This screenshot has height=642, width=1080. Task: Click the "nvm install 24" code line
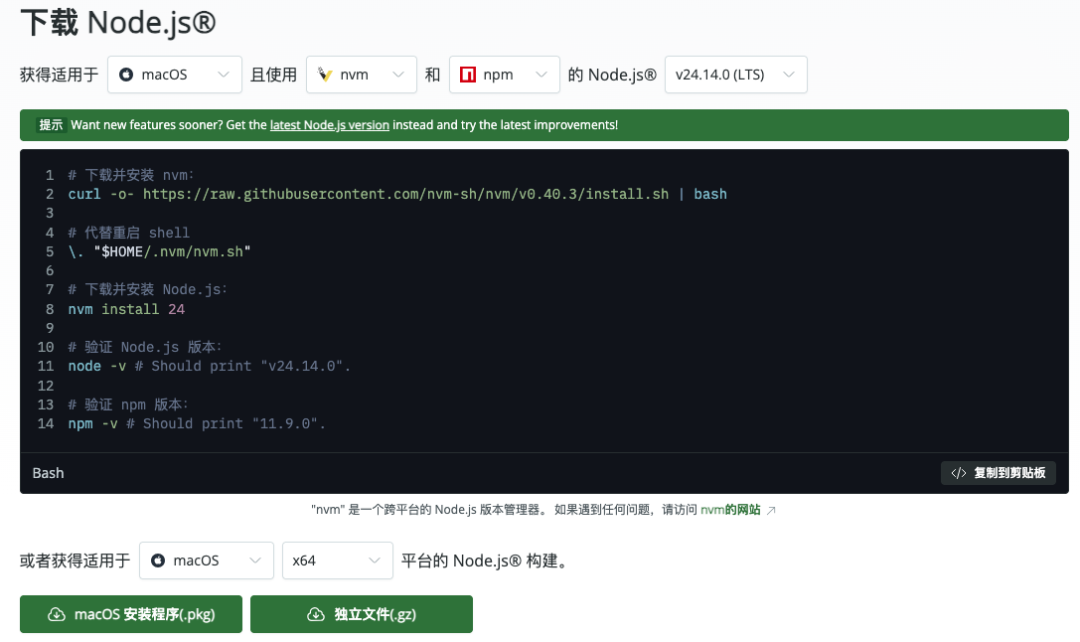[126, 309]
